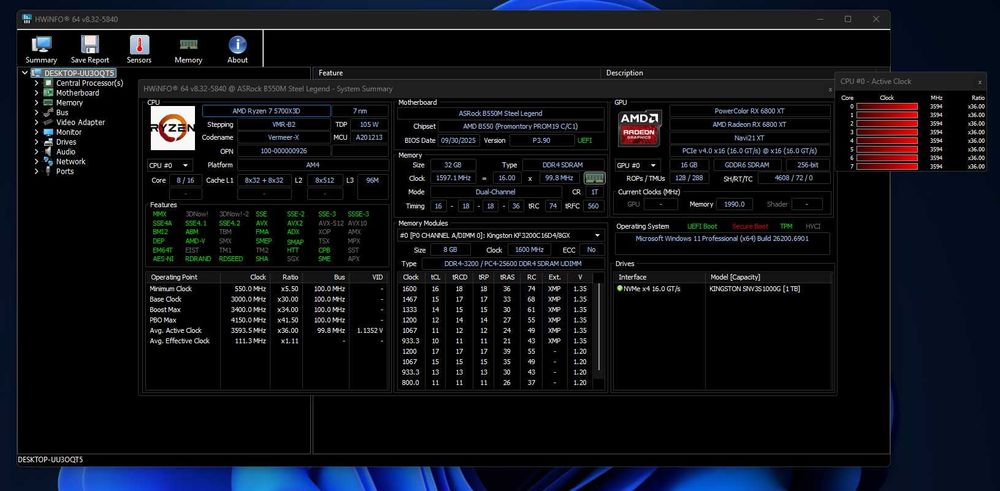This screenshot has height=491, width=1000.
Task: Click the Windows 11 Professional OS field
Action: click(x=722, y=243)
